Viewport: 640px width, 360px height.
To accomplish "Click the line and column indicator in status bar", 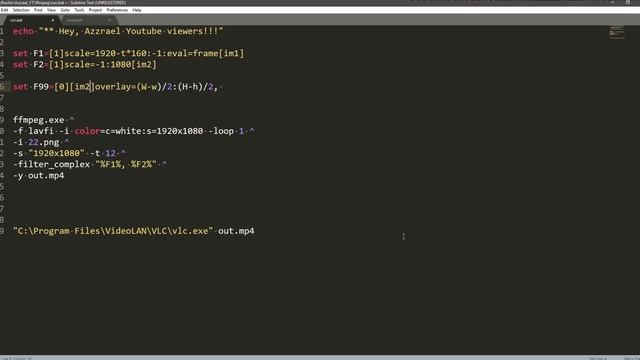I will click(16, 358).
